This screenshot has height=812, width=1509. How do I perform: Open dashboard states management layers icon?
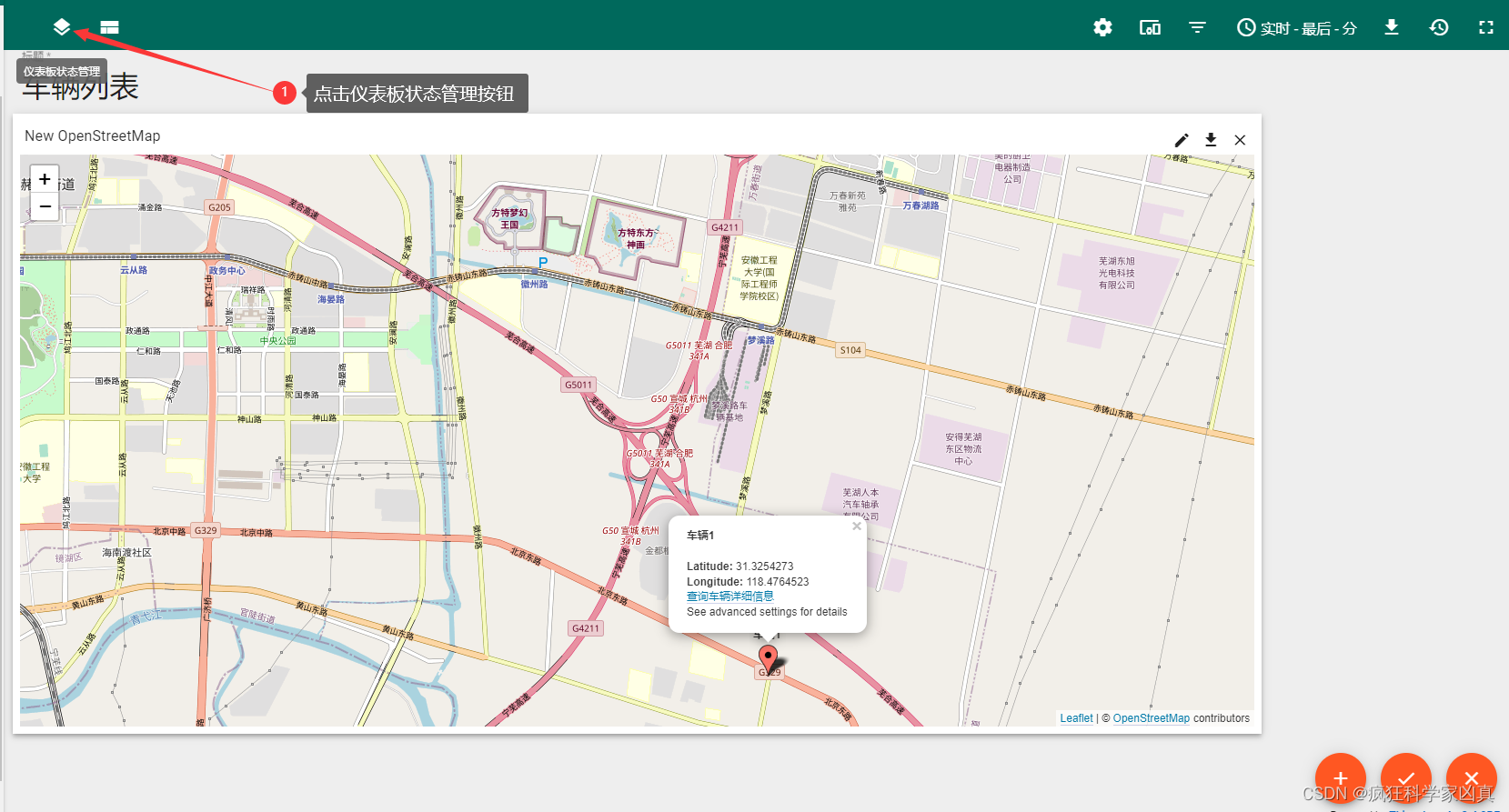point(61,27)
